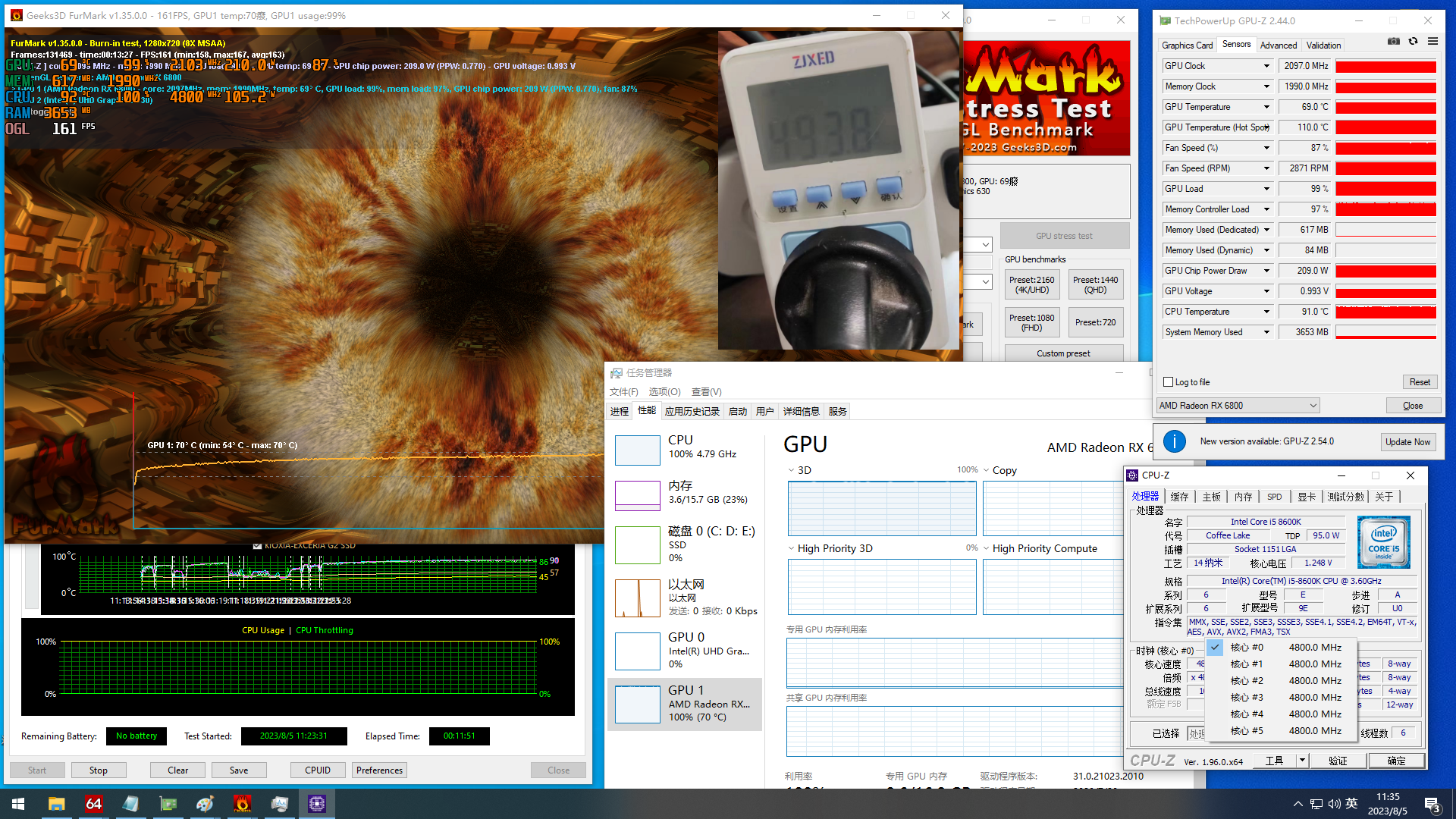Image resolution: width=1456 pixels, height=819 pixels.
Task: Click the GPU-Z refresh icon
Action: click(1414, 41)
